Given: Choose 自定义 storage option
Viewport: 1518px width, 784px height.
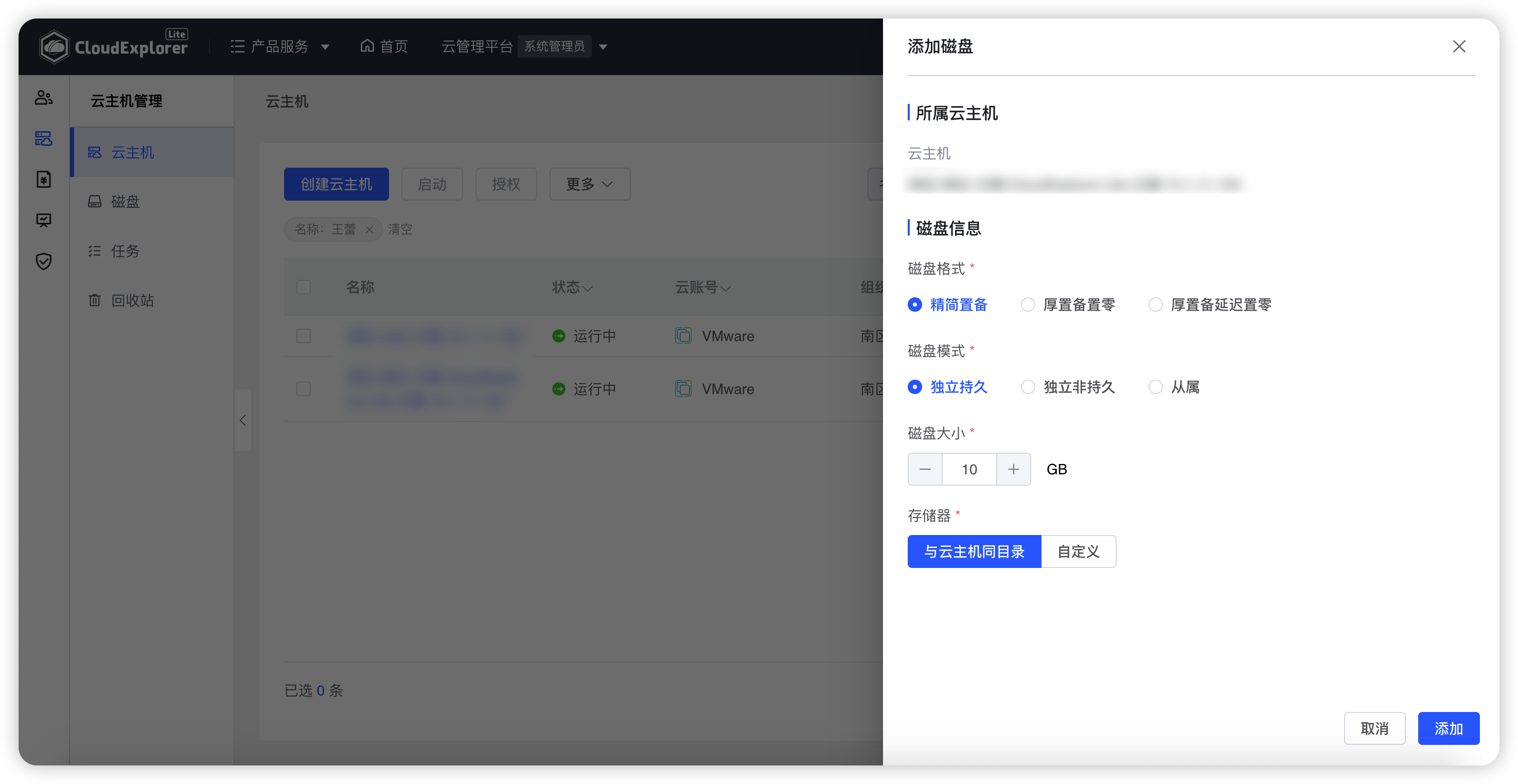Looking at the screenshot, I should pyautogui.click(x=1079, y=551).
